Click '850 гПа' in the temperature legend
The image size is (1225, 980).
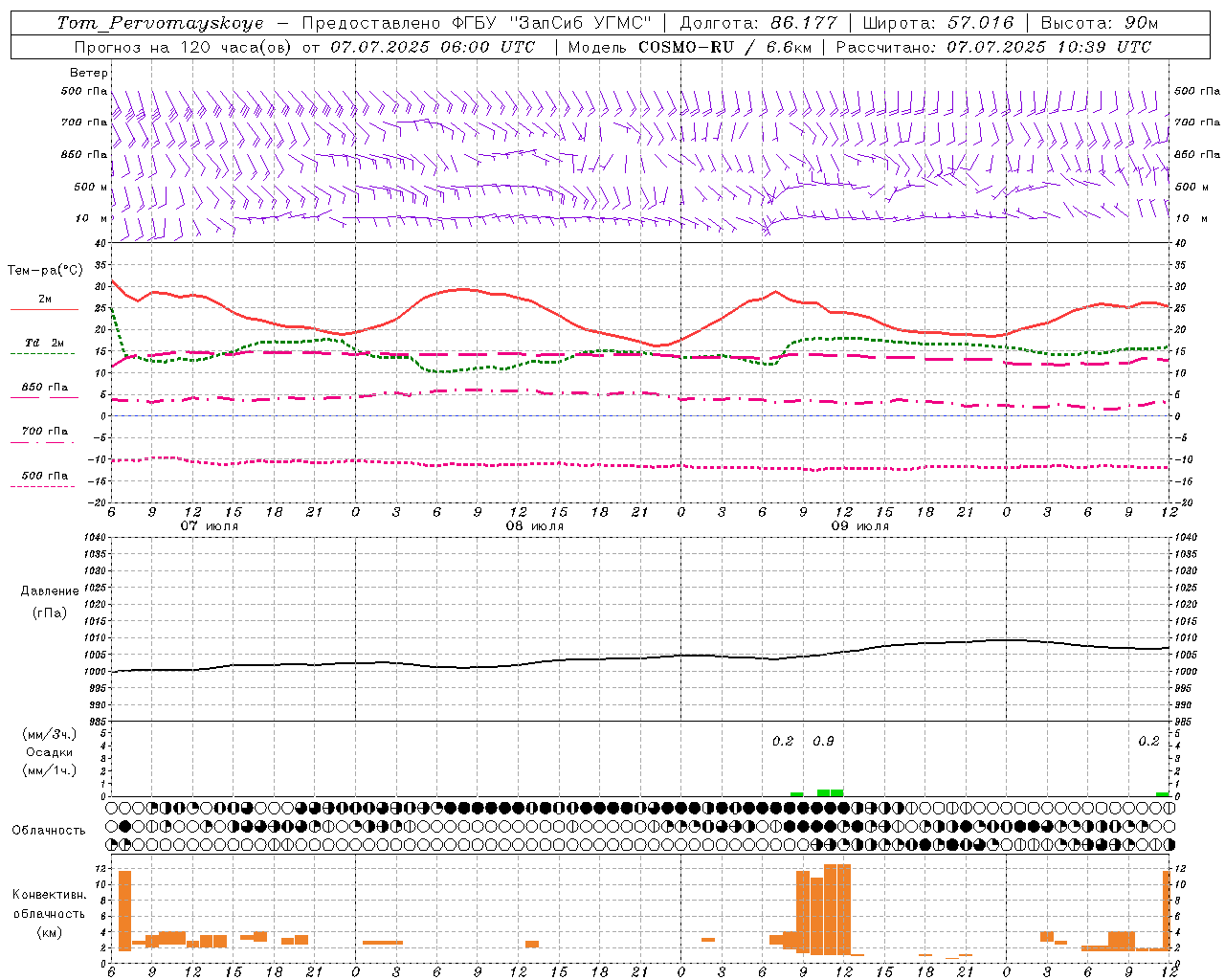pyautogui.click(x=45, y=388)
